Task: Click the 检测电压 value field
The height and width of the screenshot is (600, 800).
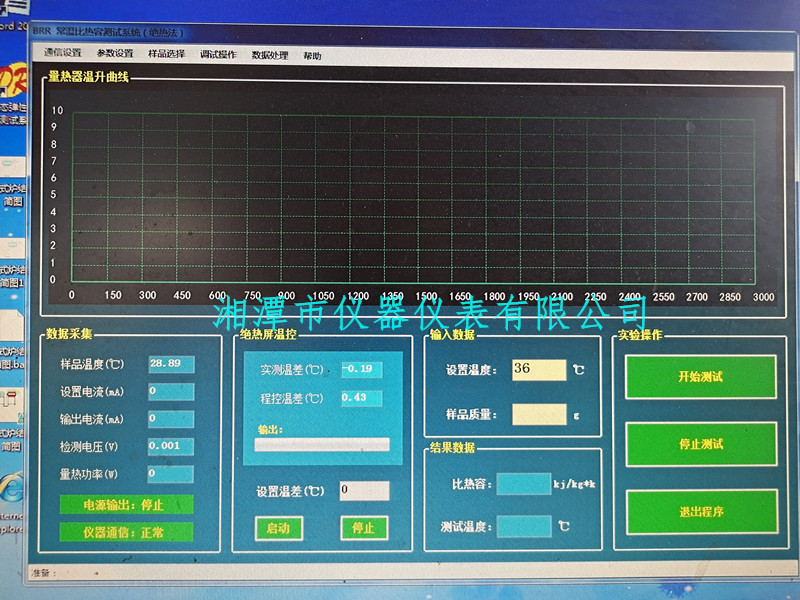Action: (170, 446)
